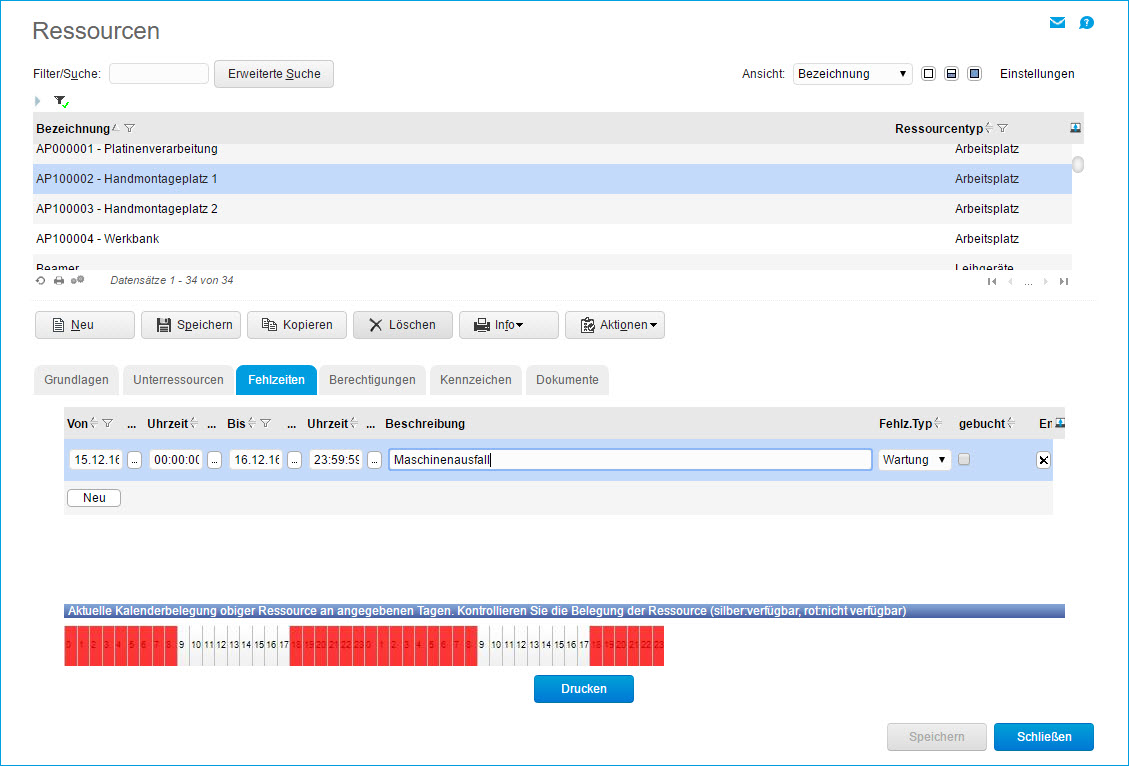Open the mail envelope icon
This screenshot has height=766, width=1129.
pyautogui.click(x=1057, y=23)
